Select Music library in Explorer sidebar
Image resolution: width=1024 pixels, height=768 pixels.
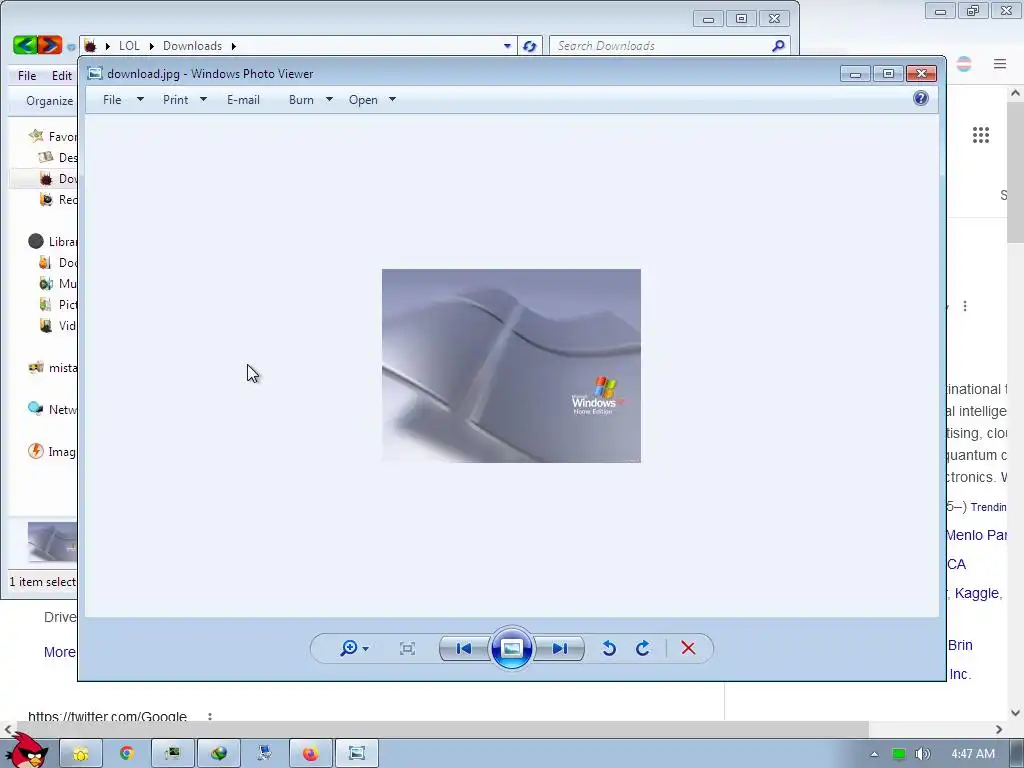point(57,283)
